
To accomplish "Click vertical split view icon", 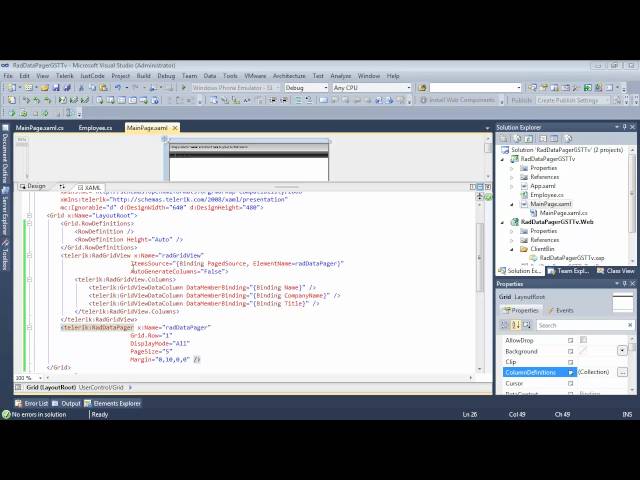I will pyautogui.click(x=473, y=187).
